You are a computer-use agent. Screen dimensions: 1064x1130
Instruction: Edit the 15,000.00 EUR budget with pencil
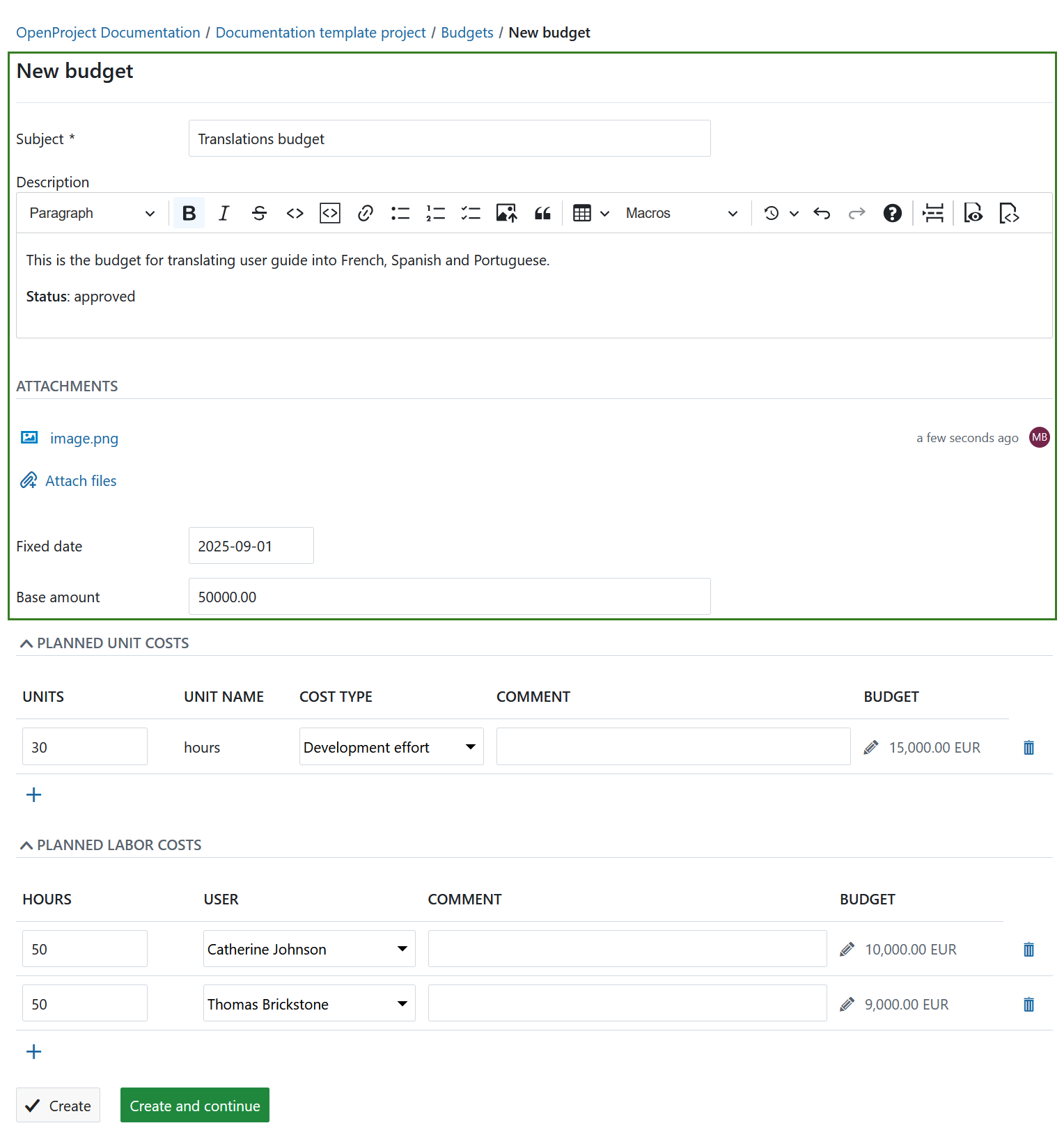coord(870,748)
